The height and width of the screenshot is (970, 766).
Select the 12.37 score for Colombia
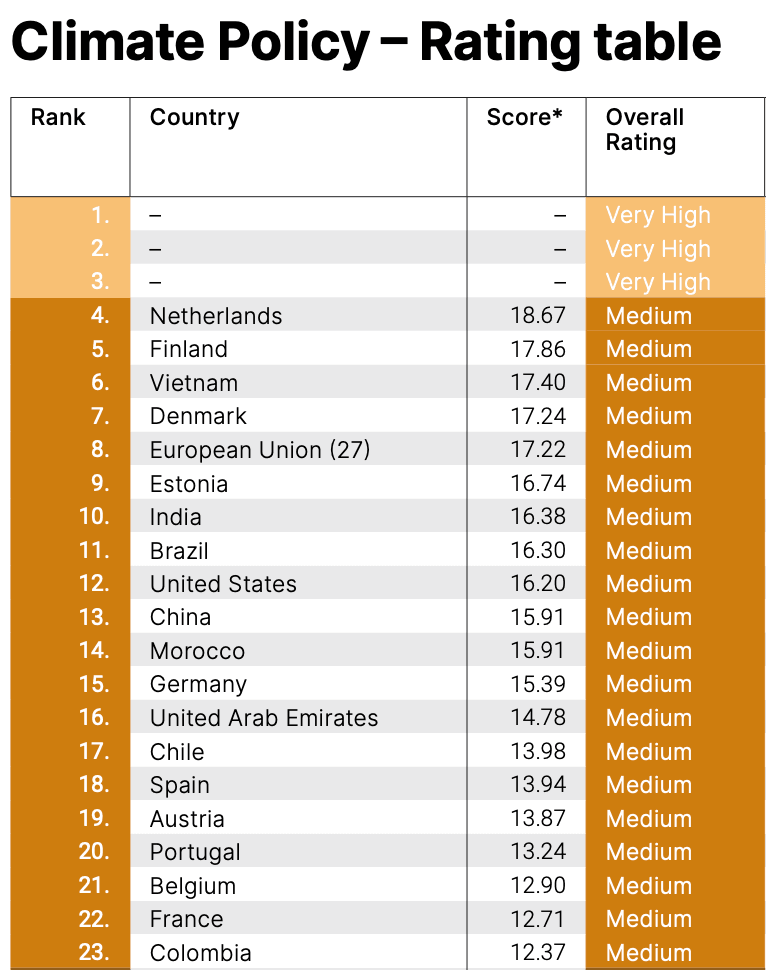coord(538,953)
